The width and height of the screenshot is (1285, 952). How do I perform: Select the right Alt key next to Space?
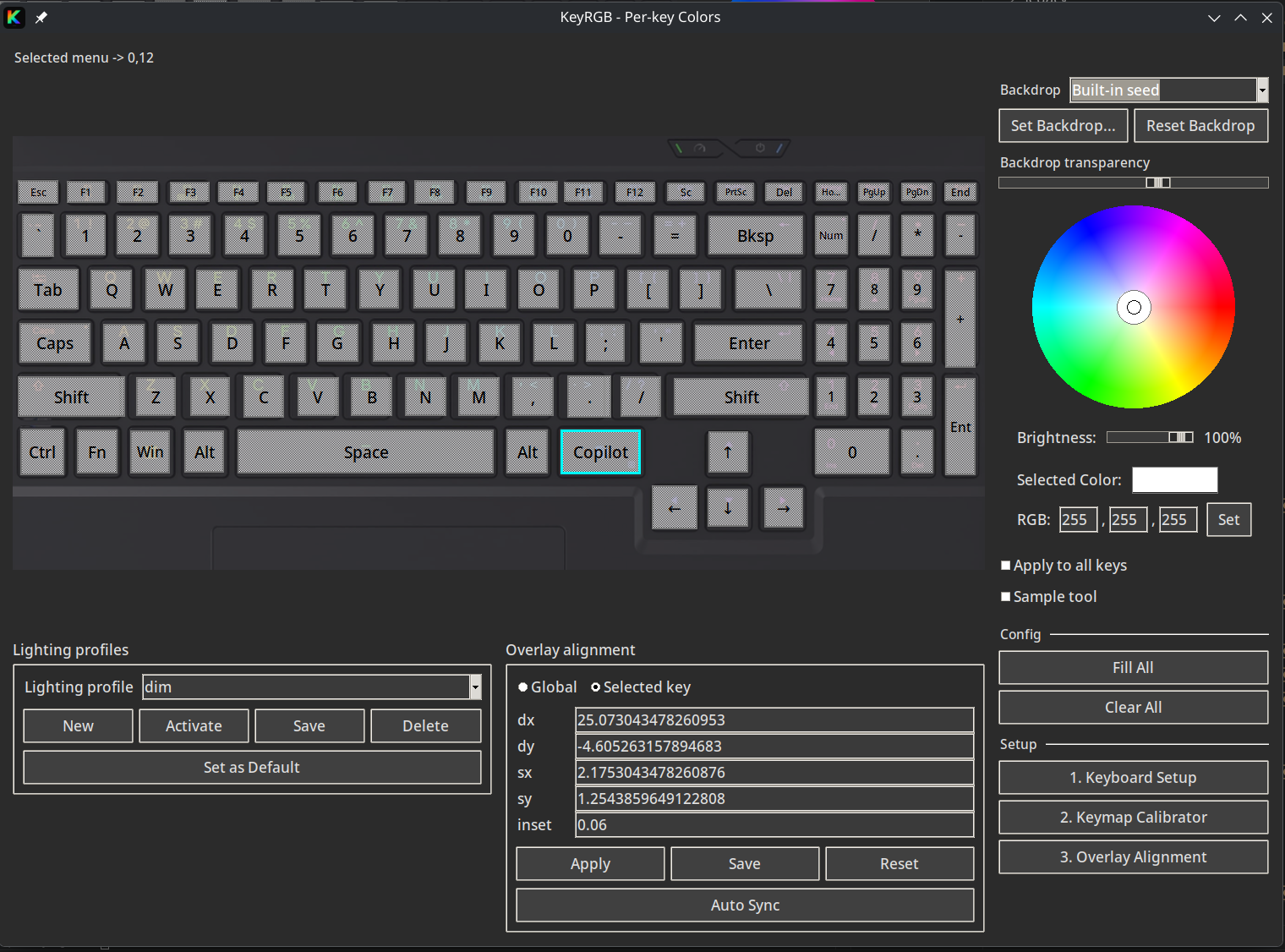point(528,452)
